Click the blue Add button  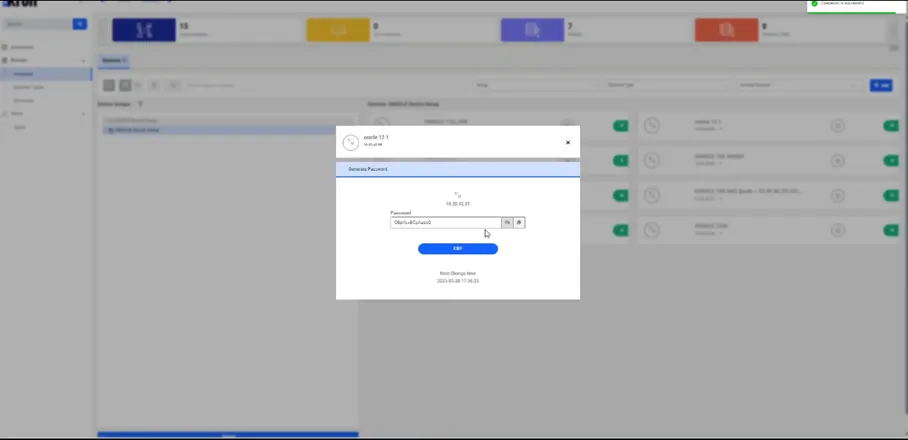(x=881, y=85)
